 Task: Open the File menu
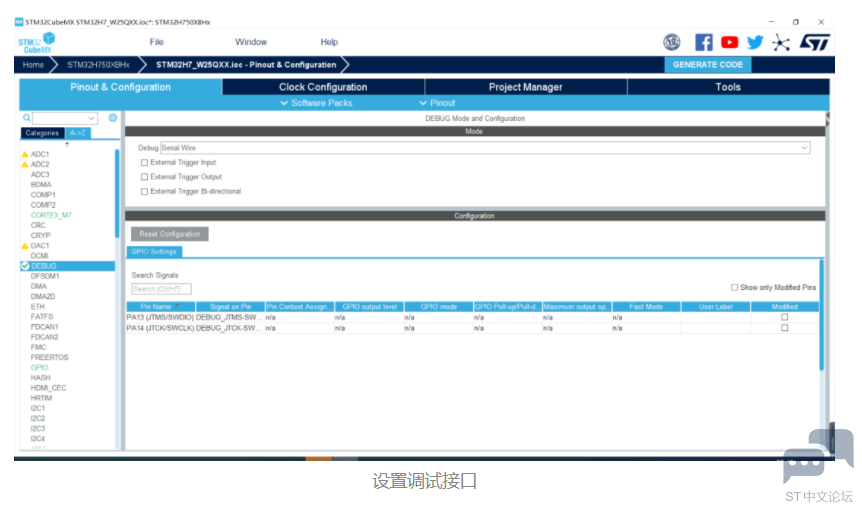point(157,42)
